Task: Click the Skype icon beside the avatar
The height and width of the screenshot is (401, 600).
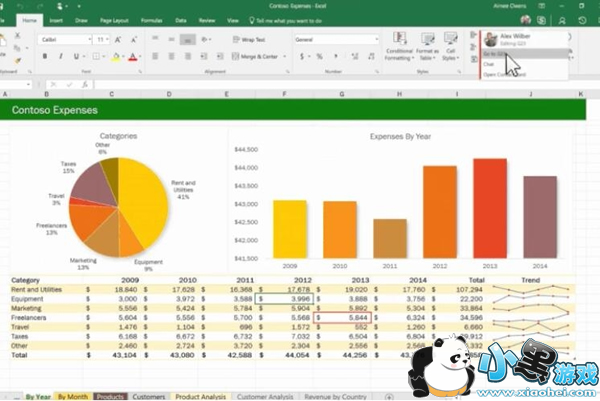Action: click(541, 20)
